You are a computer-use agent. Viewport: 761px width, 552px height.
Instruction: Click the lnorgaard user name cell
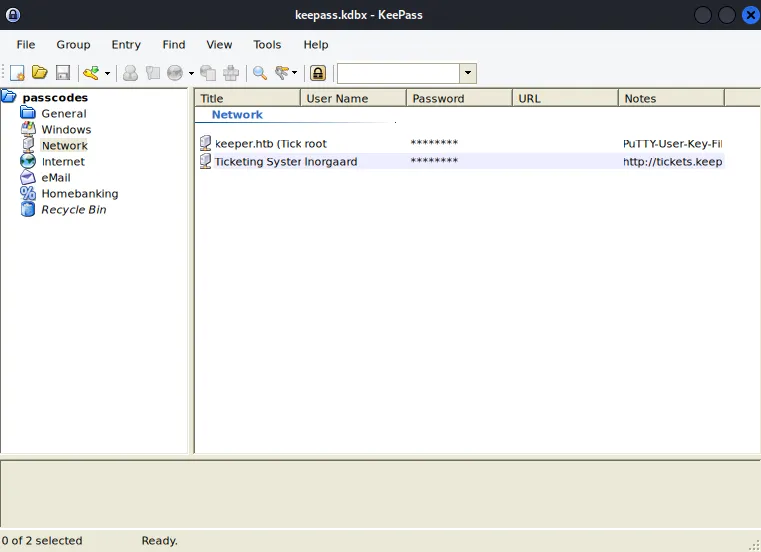click(331, 162)
